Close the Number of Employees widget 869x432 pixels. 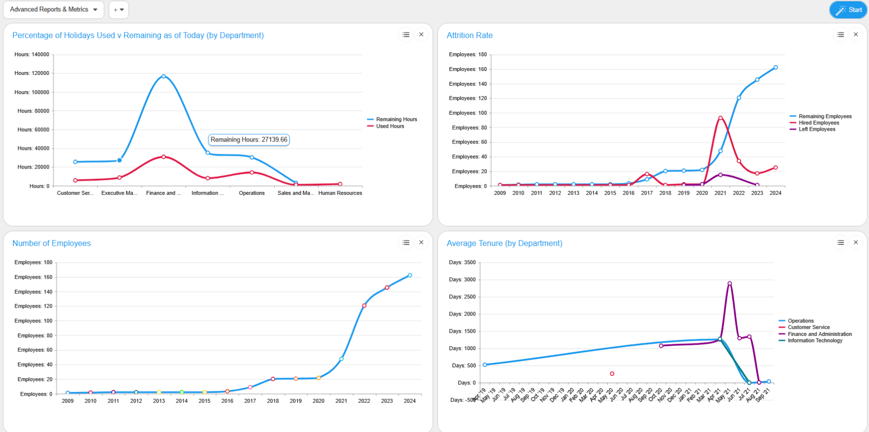tap(421, 243)
